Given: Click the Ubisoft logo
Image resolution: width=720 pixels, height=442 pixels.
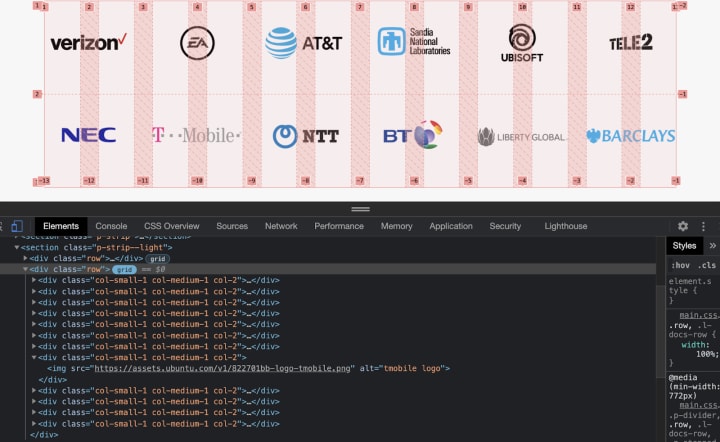Looking at the screenshot, I should [522, 43].
